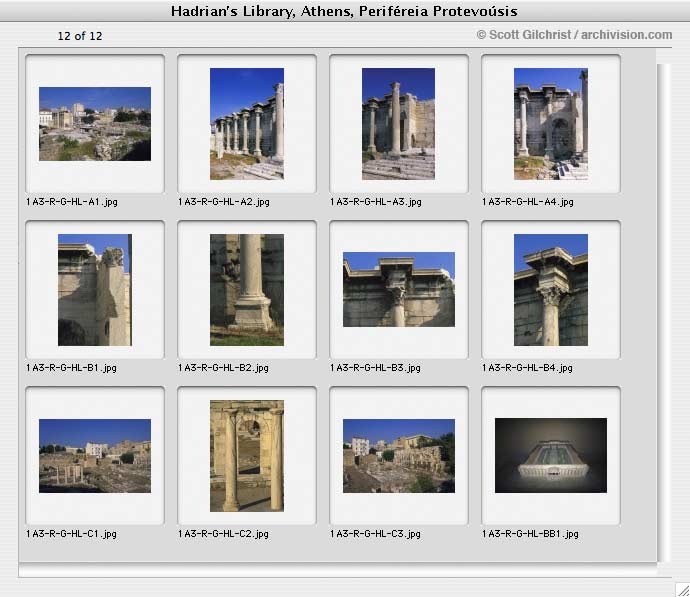Click the "12 of 12" item count
Viewport: 690px width, 597px height.
(x=80, y=36)
